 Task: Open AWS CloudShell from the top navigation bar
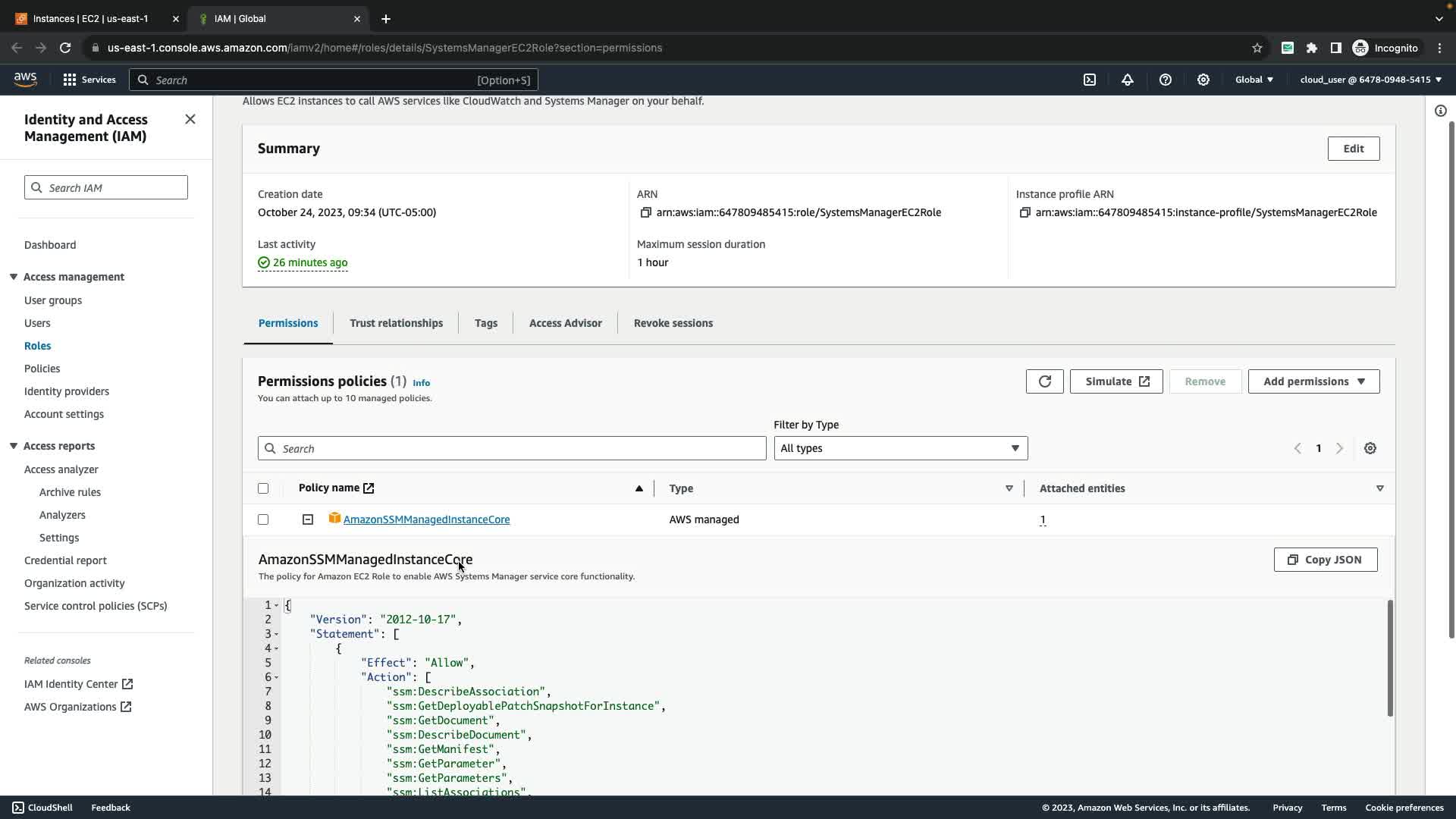click(x=1090, y=80)
